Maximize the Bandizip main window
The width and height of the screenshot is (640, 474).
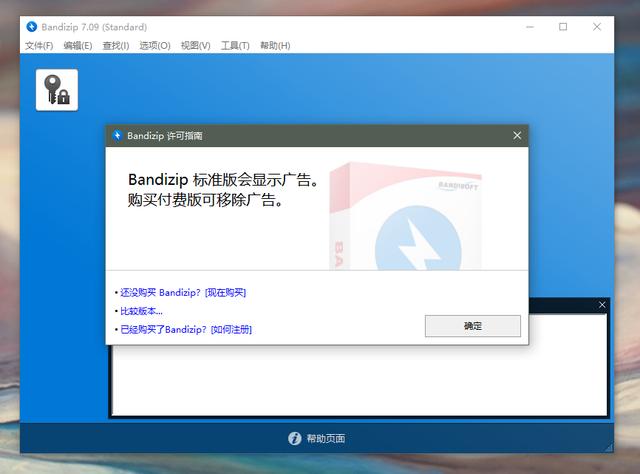point(563,27)
